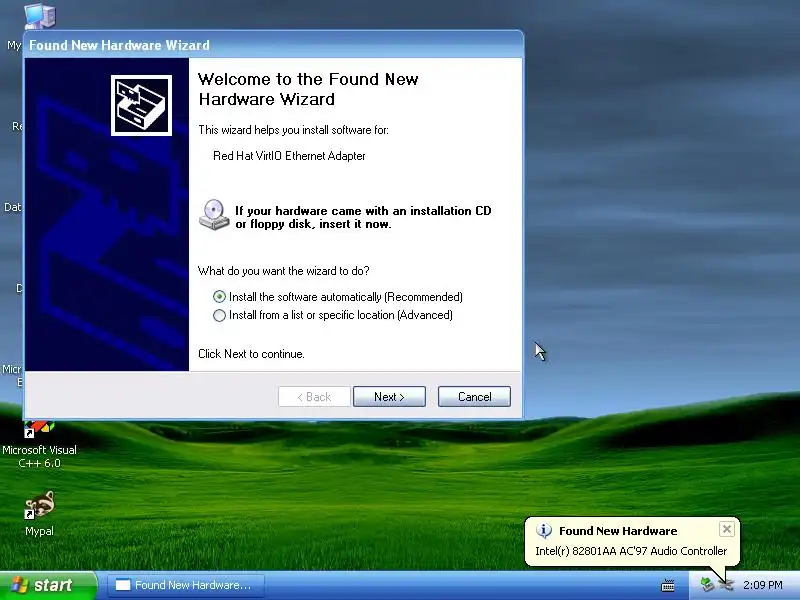Click the Found New Hardware balloon title
Viewport: 800px width, 600px height.
(x=618, y=531)
